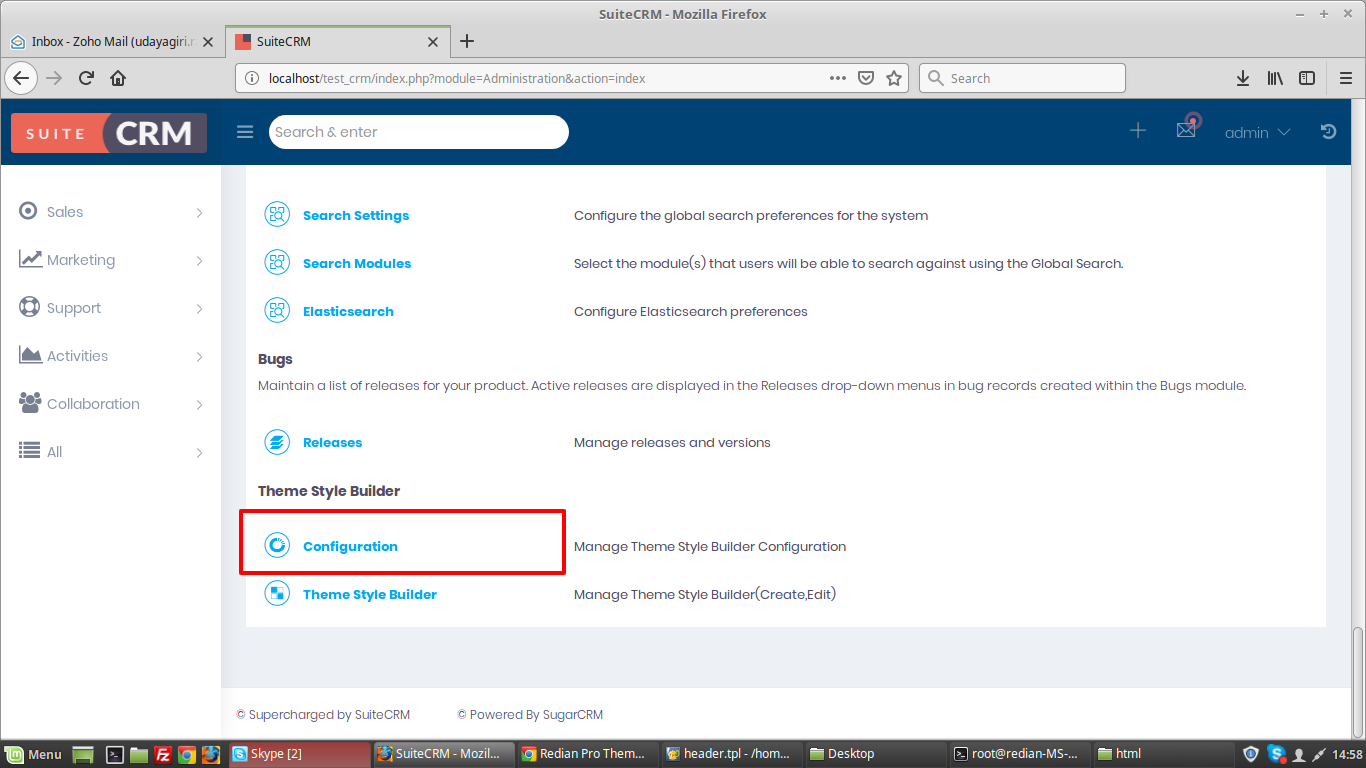
Task: Open the email notifications envelope icon
Action: (1187, 129)
